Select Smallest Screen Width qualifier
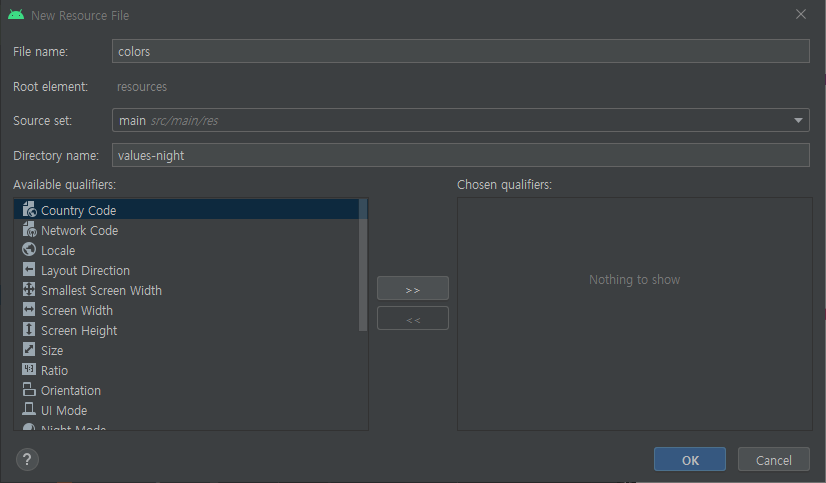Image resolution: width=826 pixels, height=483 pixels. click(x=186, y=290)
